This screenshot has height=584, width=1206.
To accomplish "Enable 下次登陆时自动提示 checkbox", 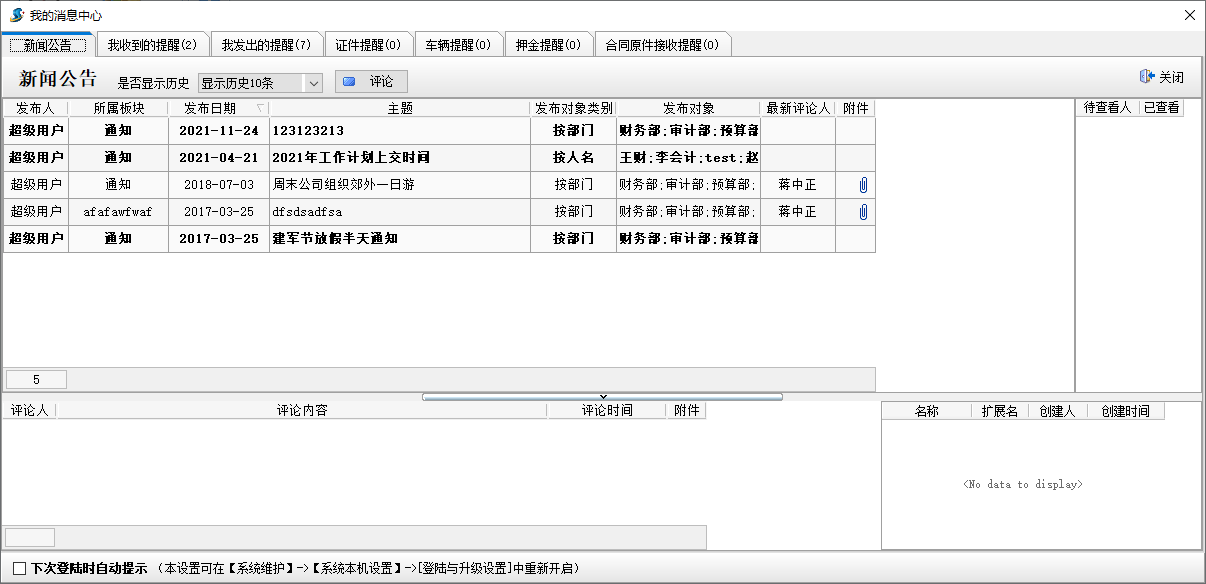I will click(20, 568).
